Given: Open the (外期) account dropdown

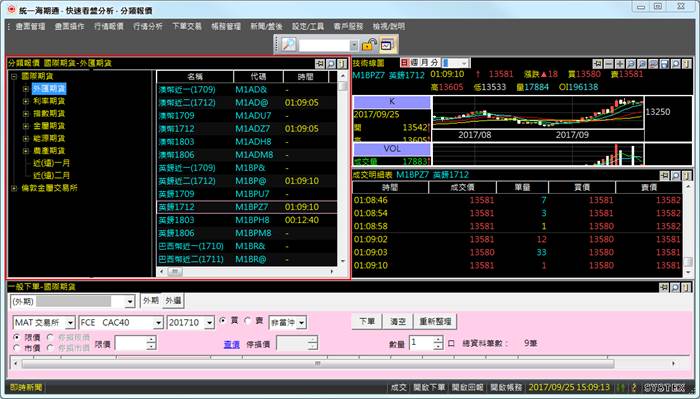Looking at the screenshot, I should [129, 302].
